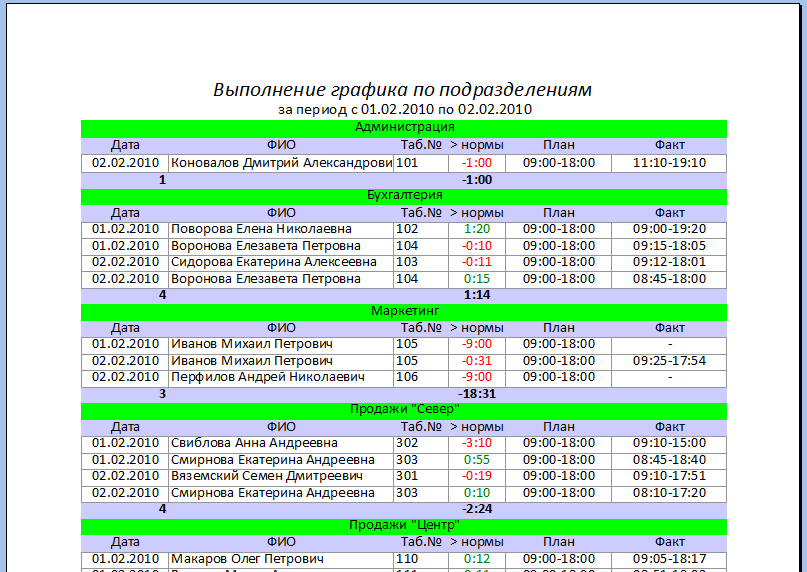Image resolution: width=807 pixels, height=572 pixels.
Task: Click 'Поворова Елена Николаевна' name cell
Action: 281,229
